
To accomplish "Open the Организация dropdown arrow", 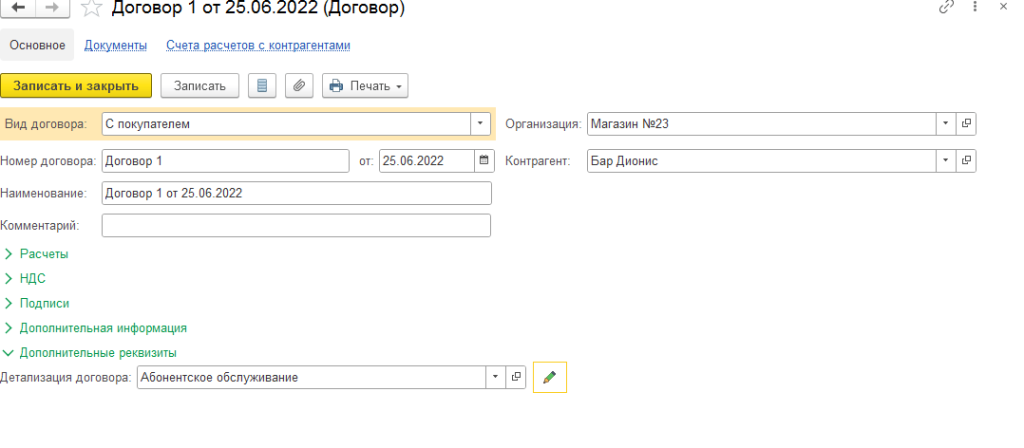I will (x=946, y=123).
